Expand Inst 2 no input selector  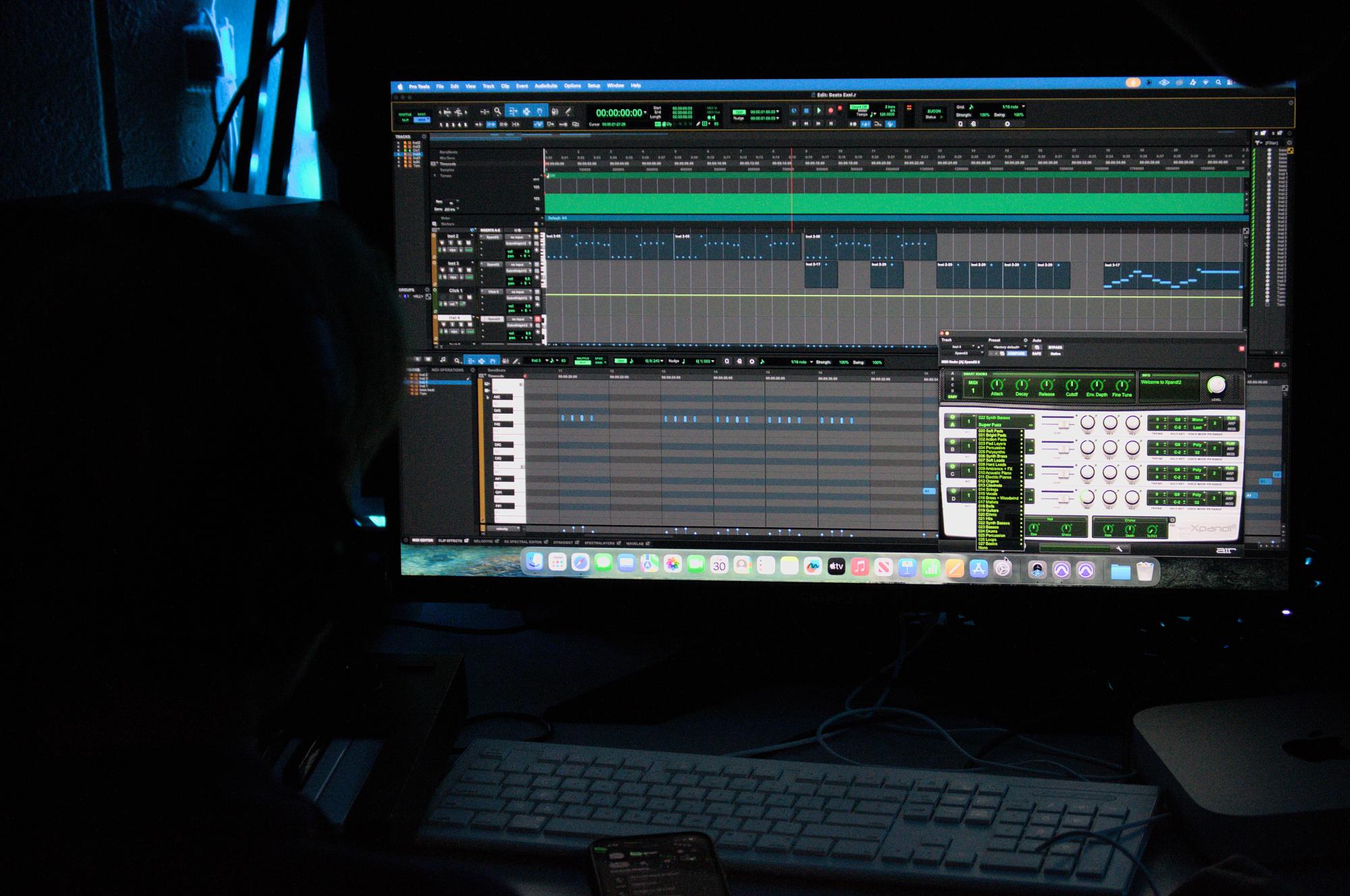pos(517,237)
